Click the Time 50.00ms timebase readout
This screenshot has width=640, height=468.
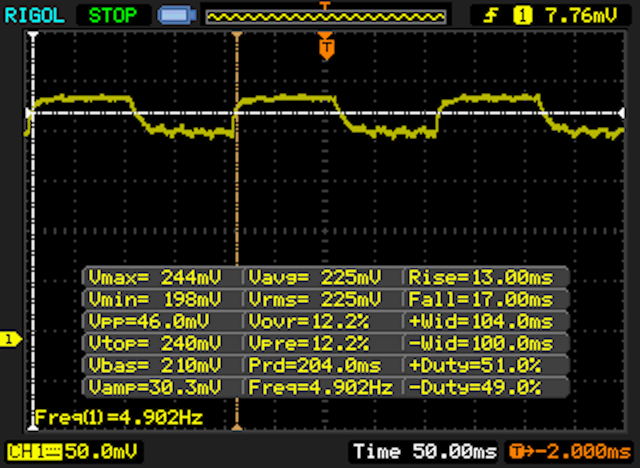click(425, 452)
